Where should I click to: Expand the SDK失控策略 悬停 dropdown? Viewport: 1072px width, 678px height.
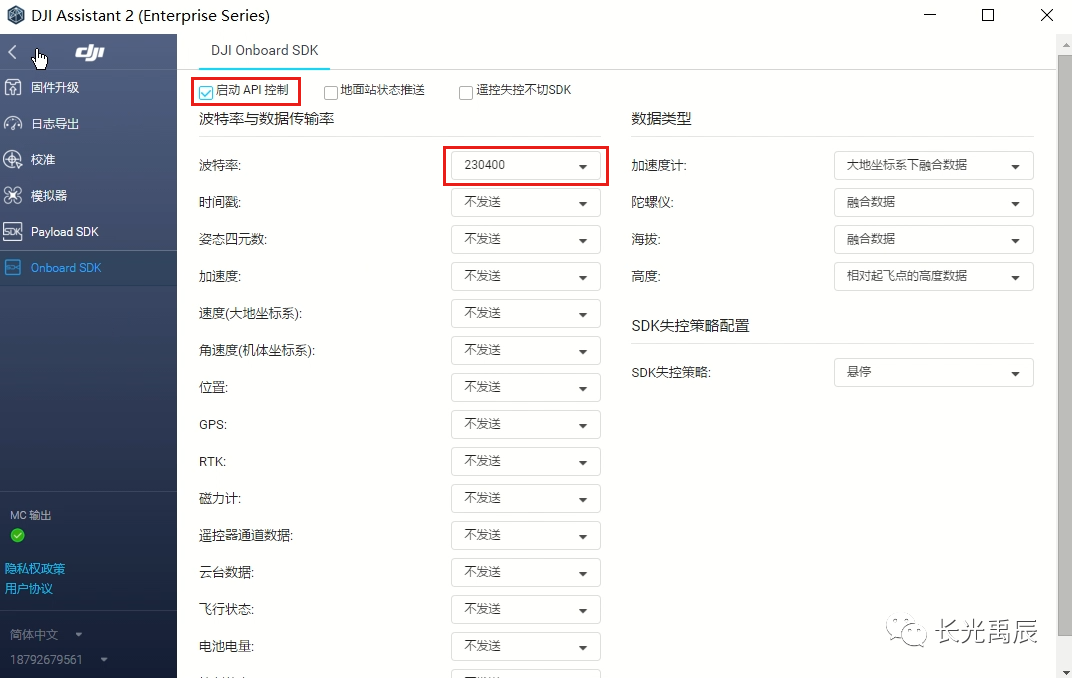(x=933, y=372)
